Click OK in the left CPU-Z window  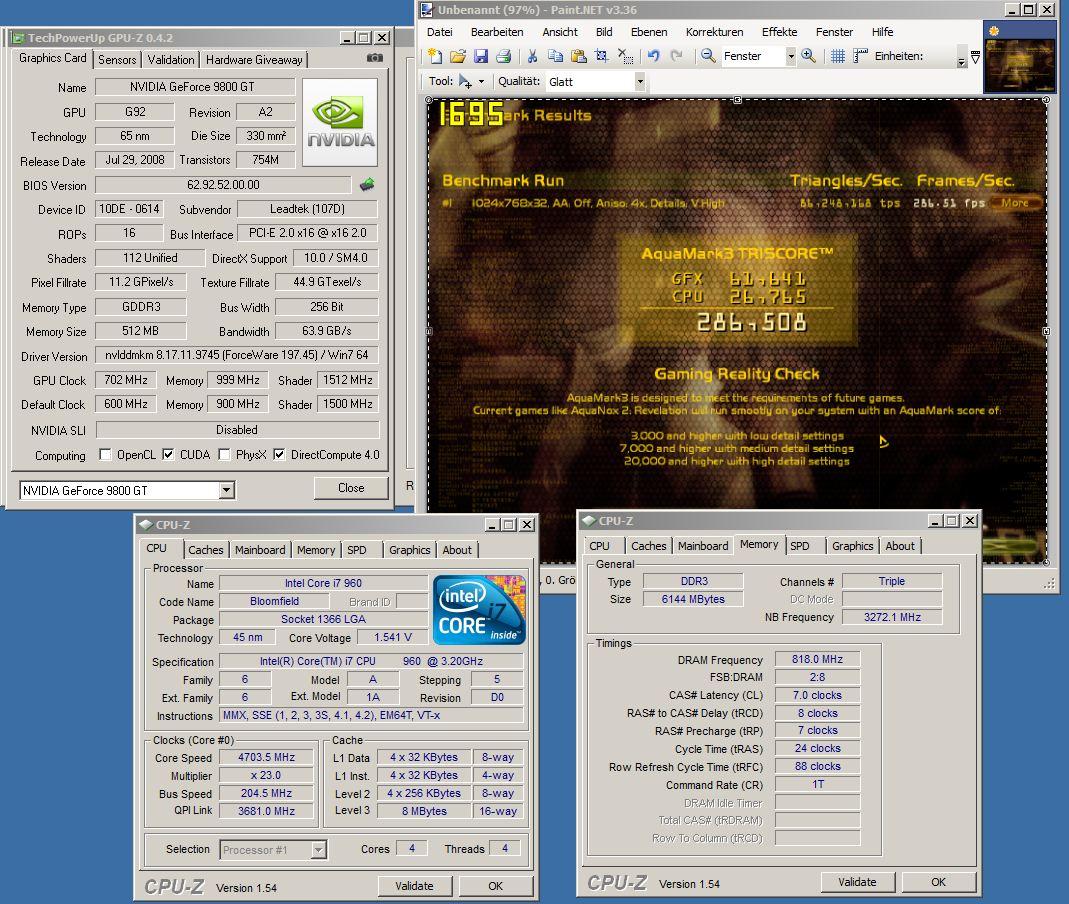[x=496, y=886]
